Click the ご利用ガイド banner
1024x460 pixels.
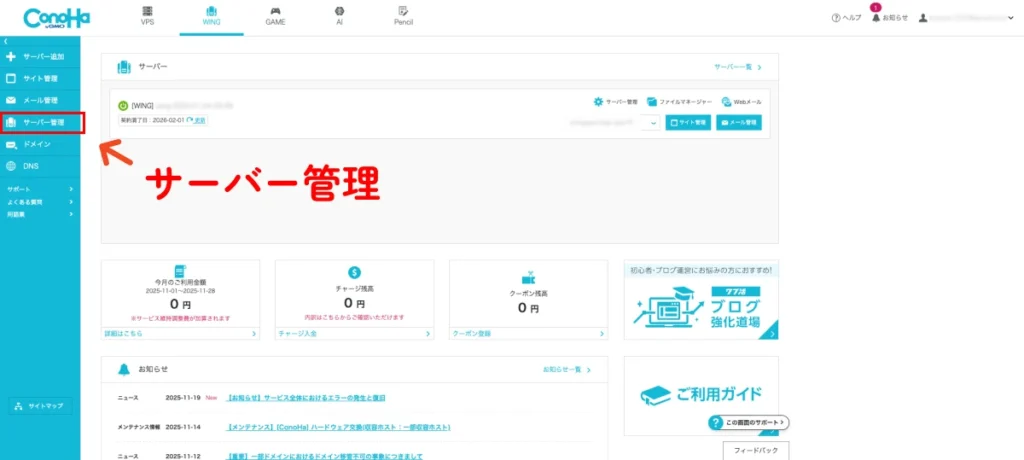point(700,394)
